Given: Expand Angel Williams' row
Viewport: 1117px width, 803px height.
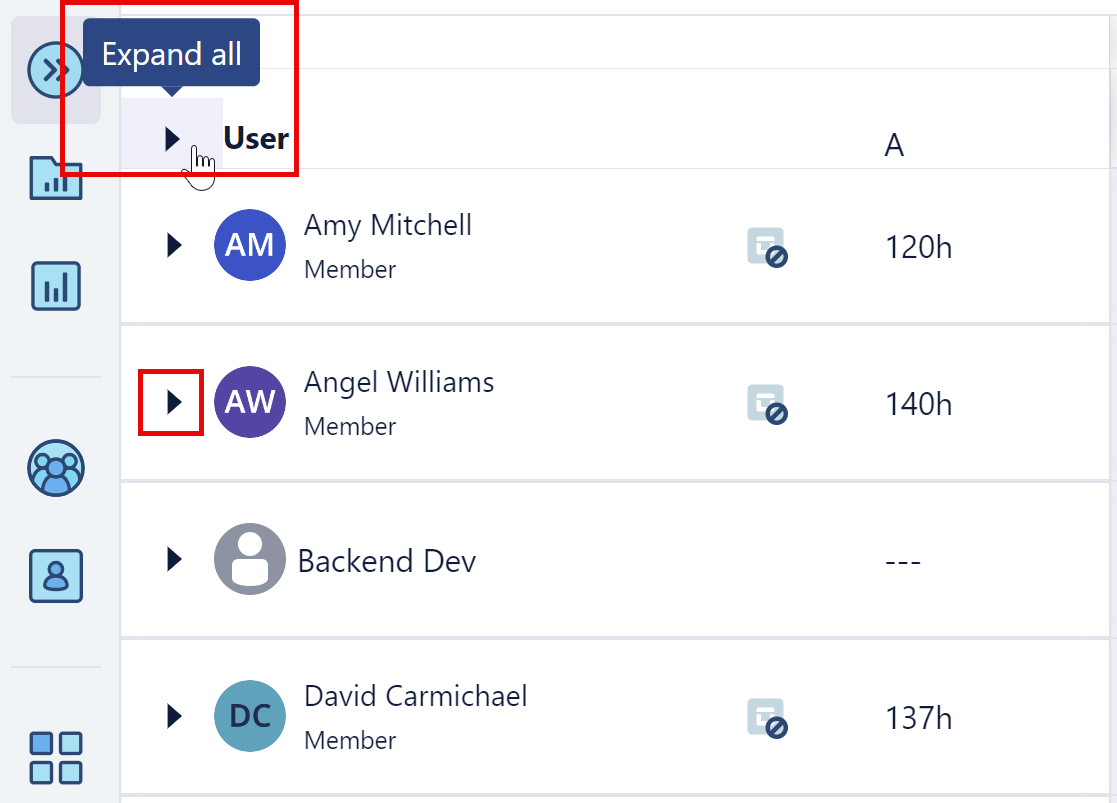Looking at the screenshot, I should point(172,402).
